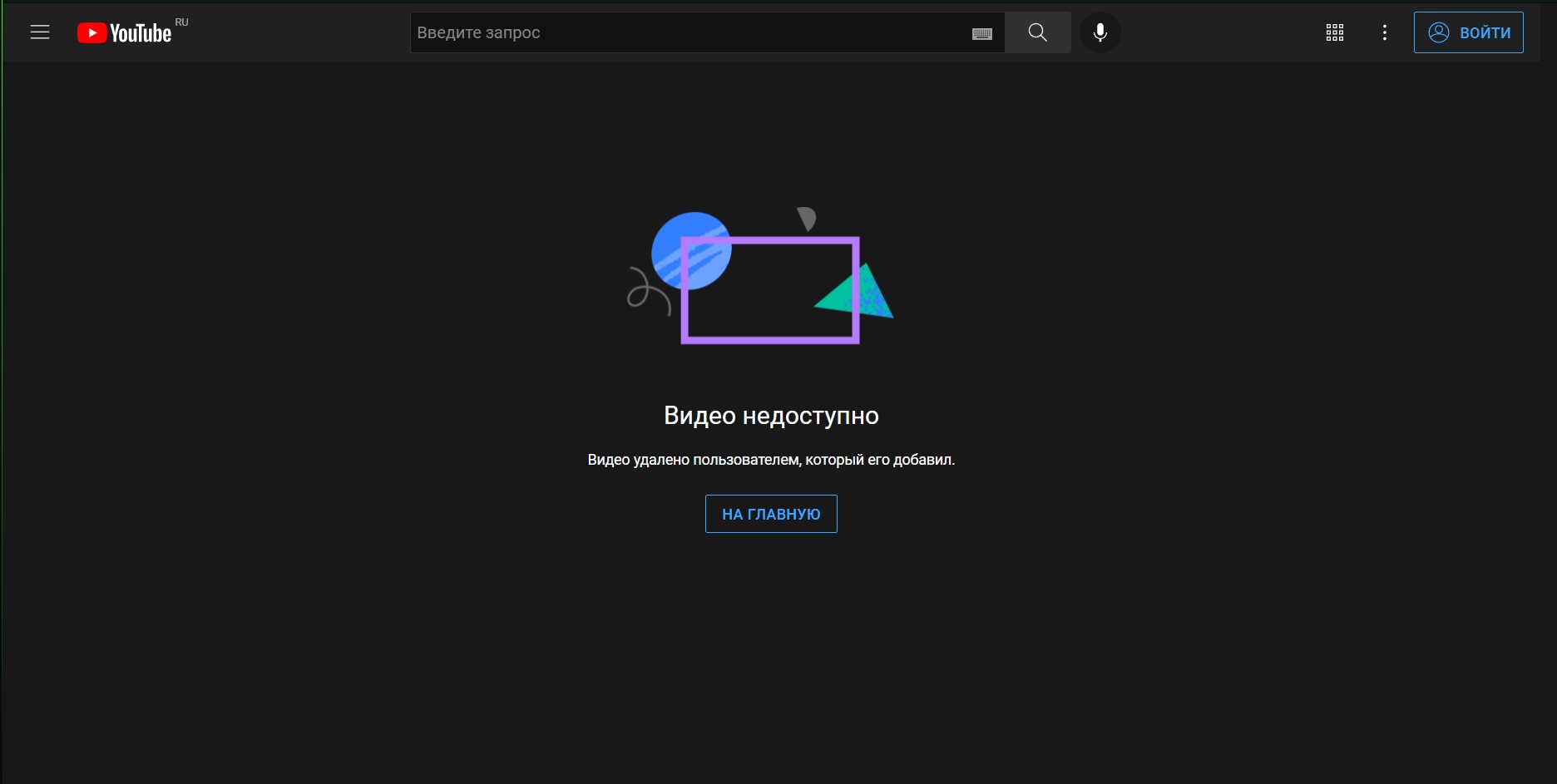Click the red YouTube play logo icon
1557x784 pixels.
(91, 33)
